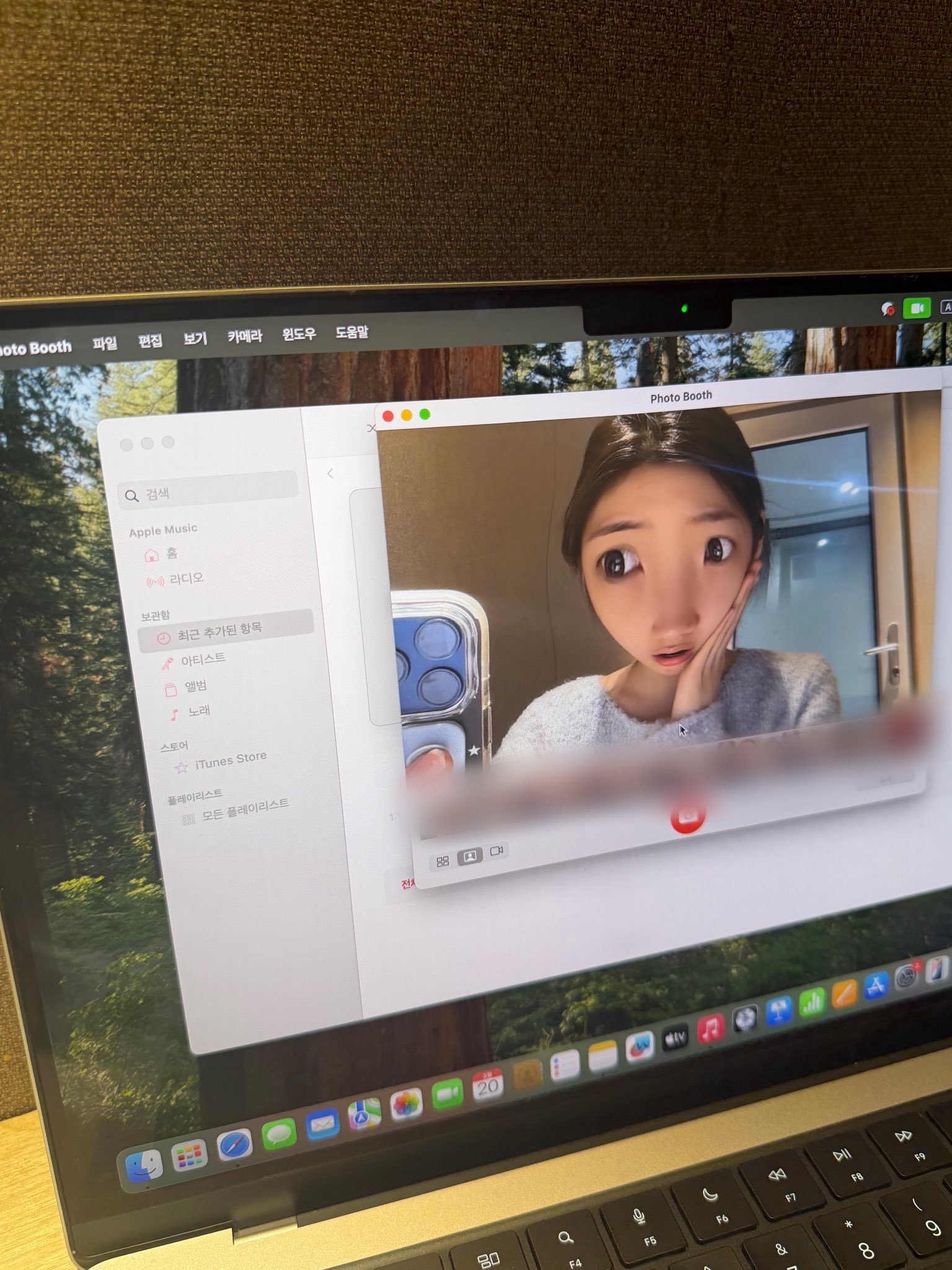Open Launchpad from the Dock

(190, 1155)
